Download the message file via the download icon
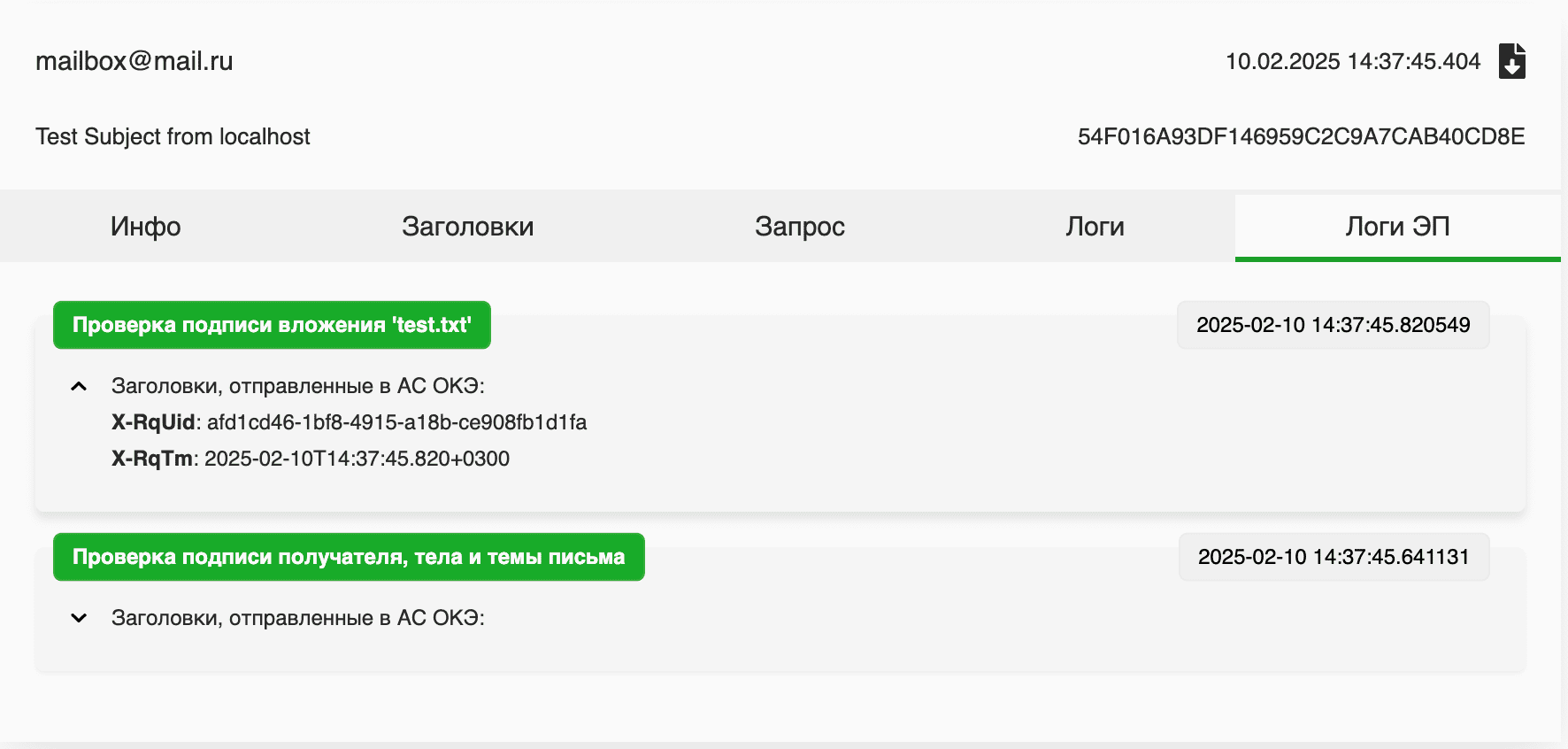 [x=1511, y=61]
